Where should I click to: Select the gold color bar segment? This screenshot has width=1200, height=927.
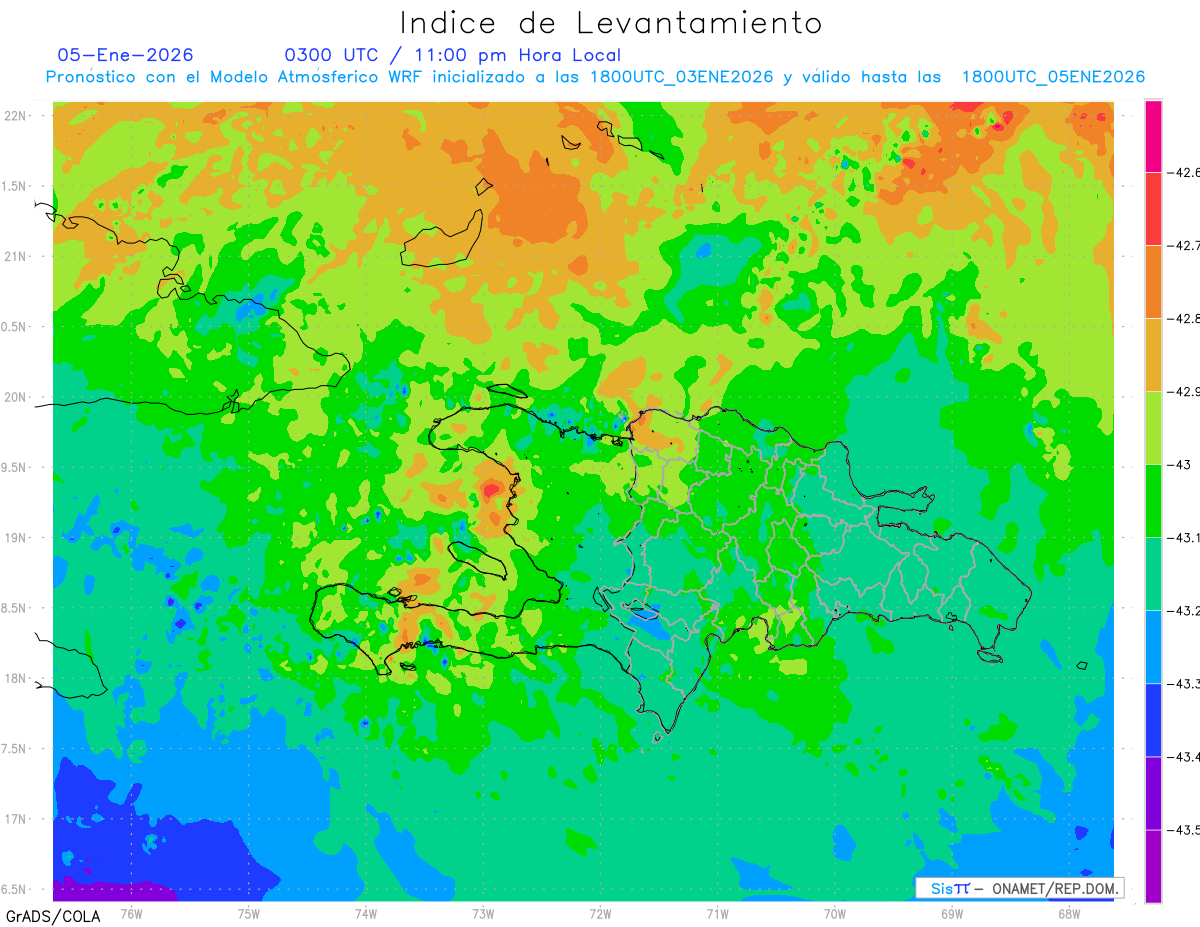[x=1153, y=355]
